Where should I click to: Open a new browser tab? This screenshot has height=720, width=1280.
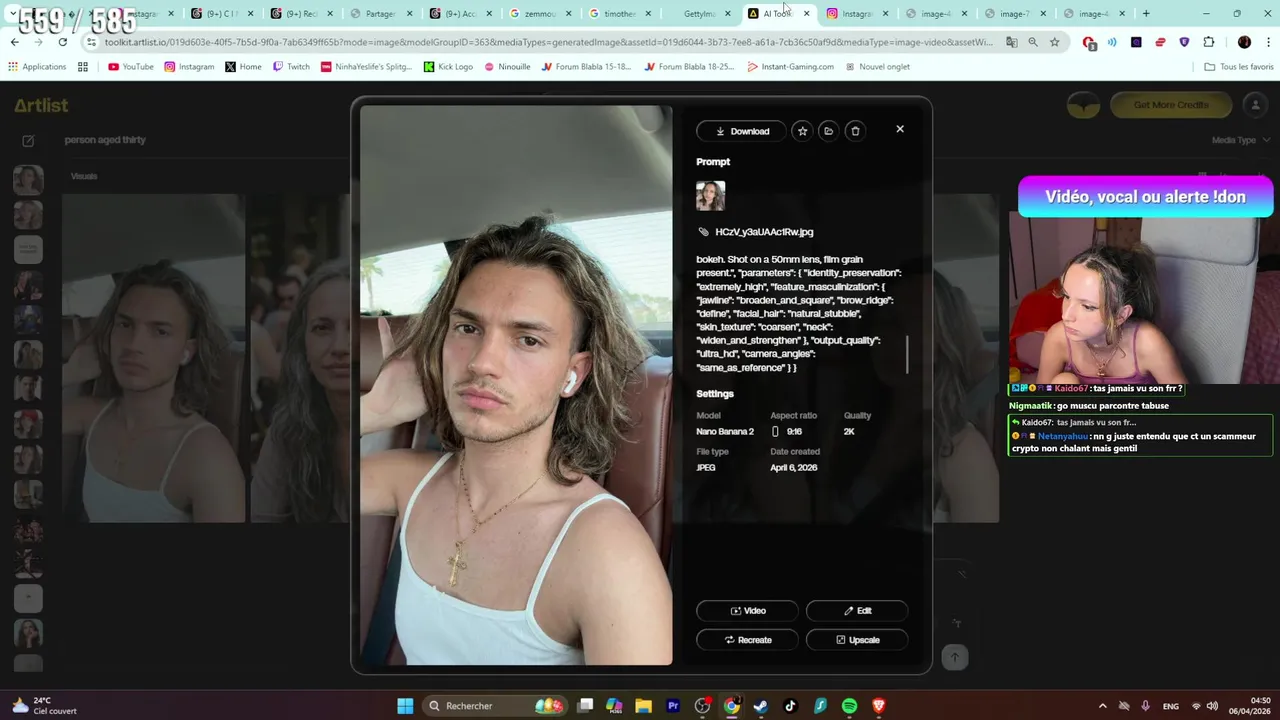pyautogui.click(x=1146, y=13)
